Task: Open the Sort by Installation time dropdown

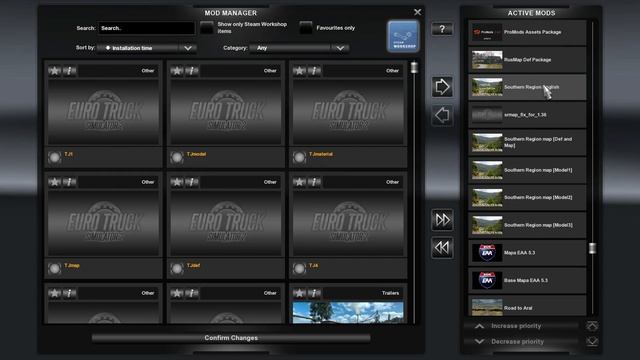Action: pos(147,48)
